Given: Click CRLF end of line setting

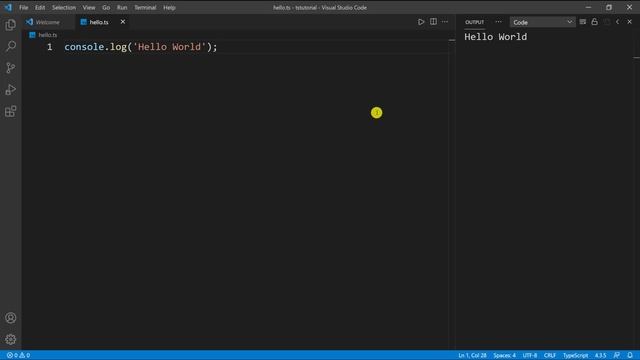Looking at the screenshot, I should tap(550, 356).
